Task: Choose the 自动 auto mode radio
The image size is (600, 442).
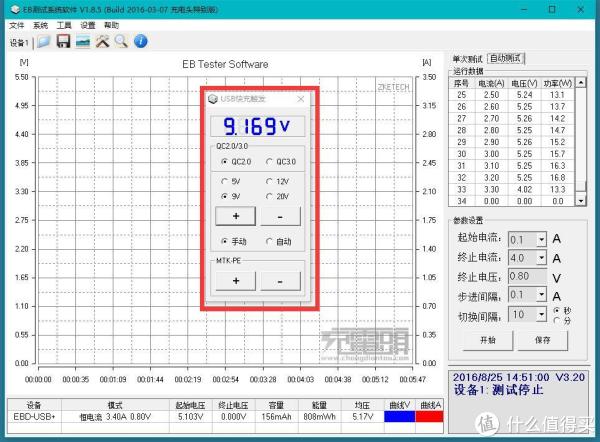Action: point(269,241)
